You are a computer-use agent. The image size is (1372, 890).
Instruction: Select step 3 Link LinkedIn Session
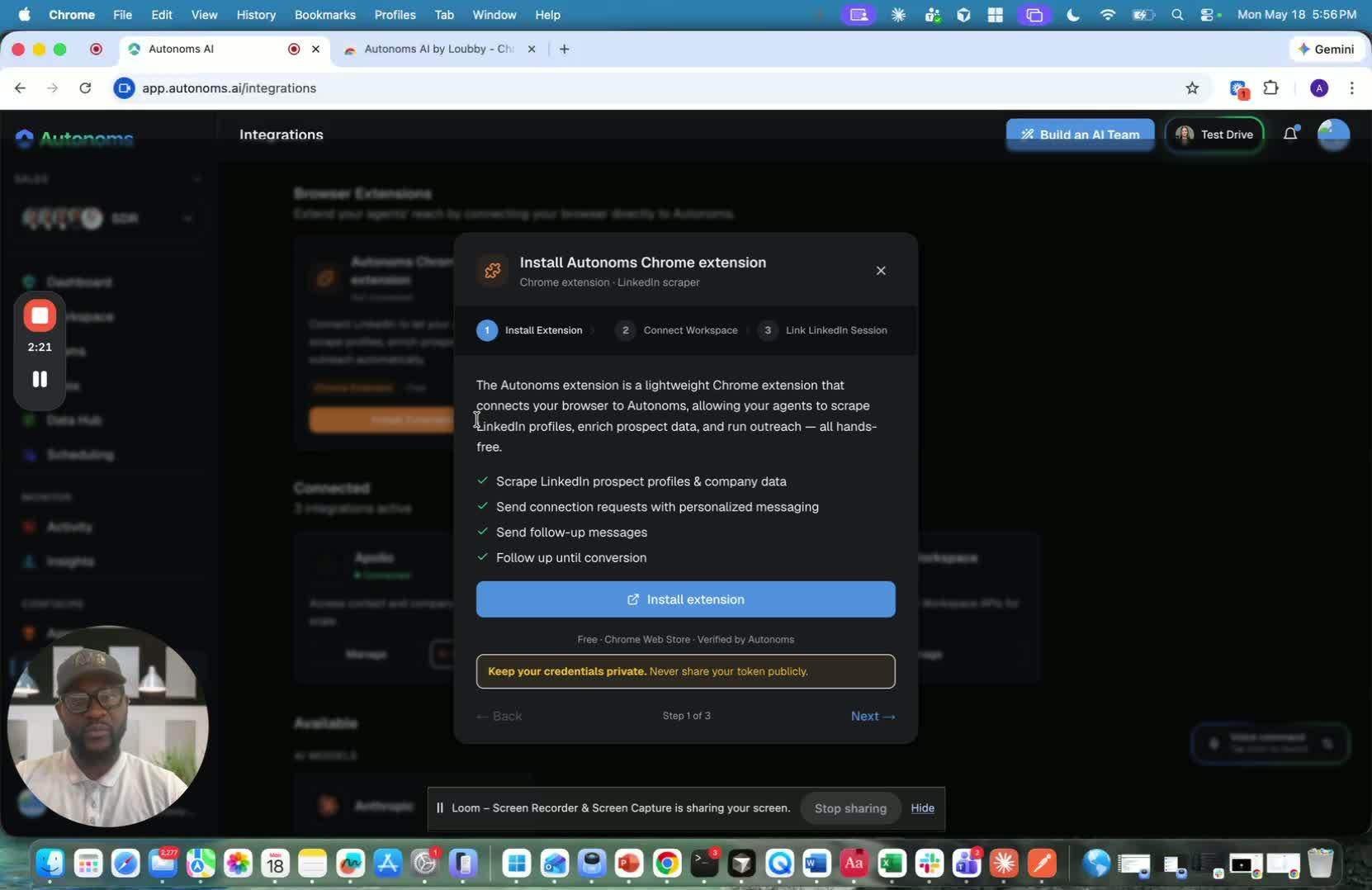[822, 330]
